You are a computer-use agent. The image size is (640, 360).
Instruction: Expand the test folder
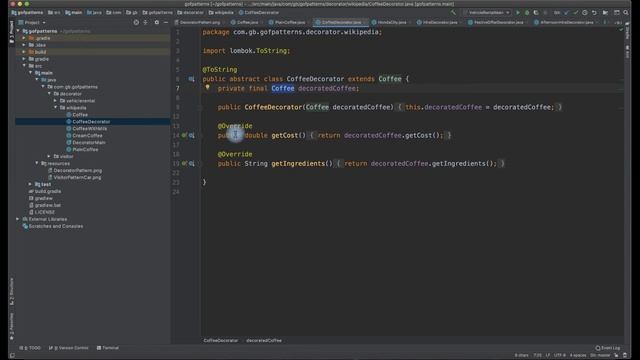click(30, 184)
